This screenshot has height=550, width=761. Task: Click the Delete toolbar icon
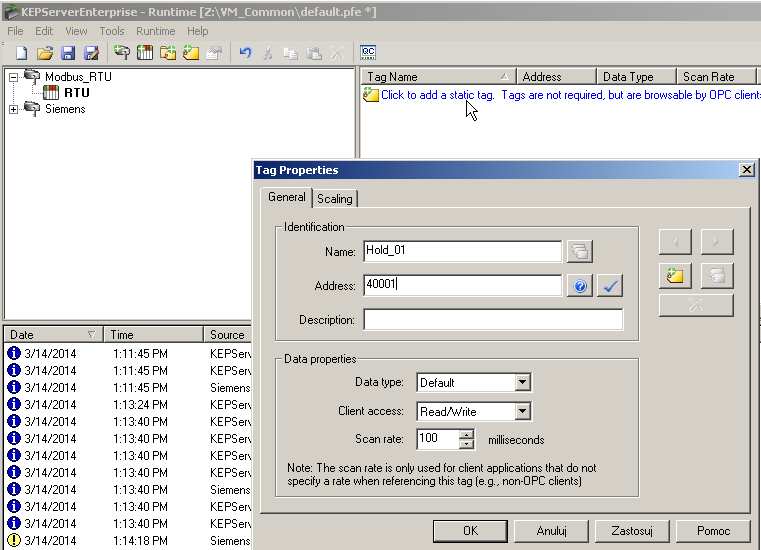point(337,53)
